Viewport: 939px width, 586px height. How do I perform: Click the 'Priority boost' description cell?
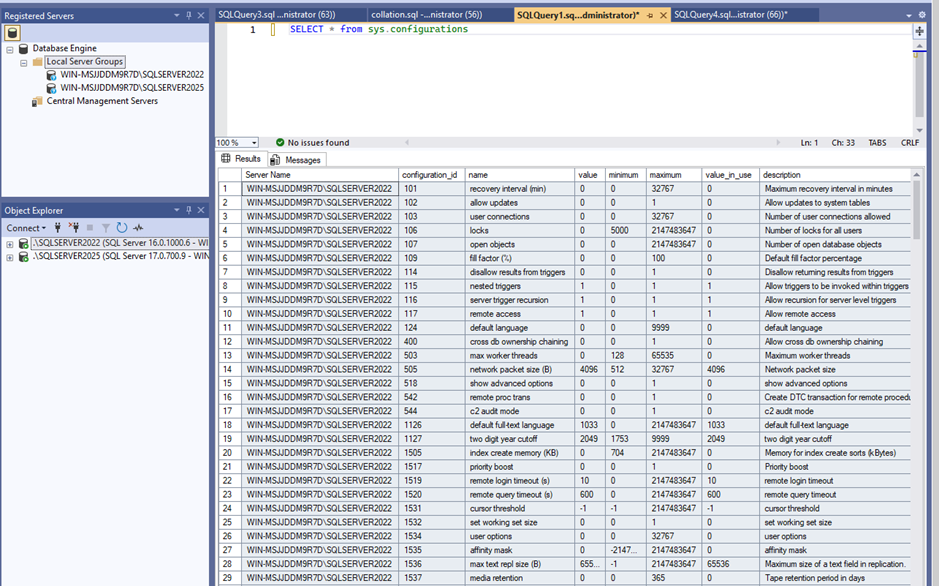(835, 467)
